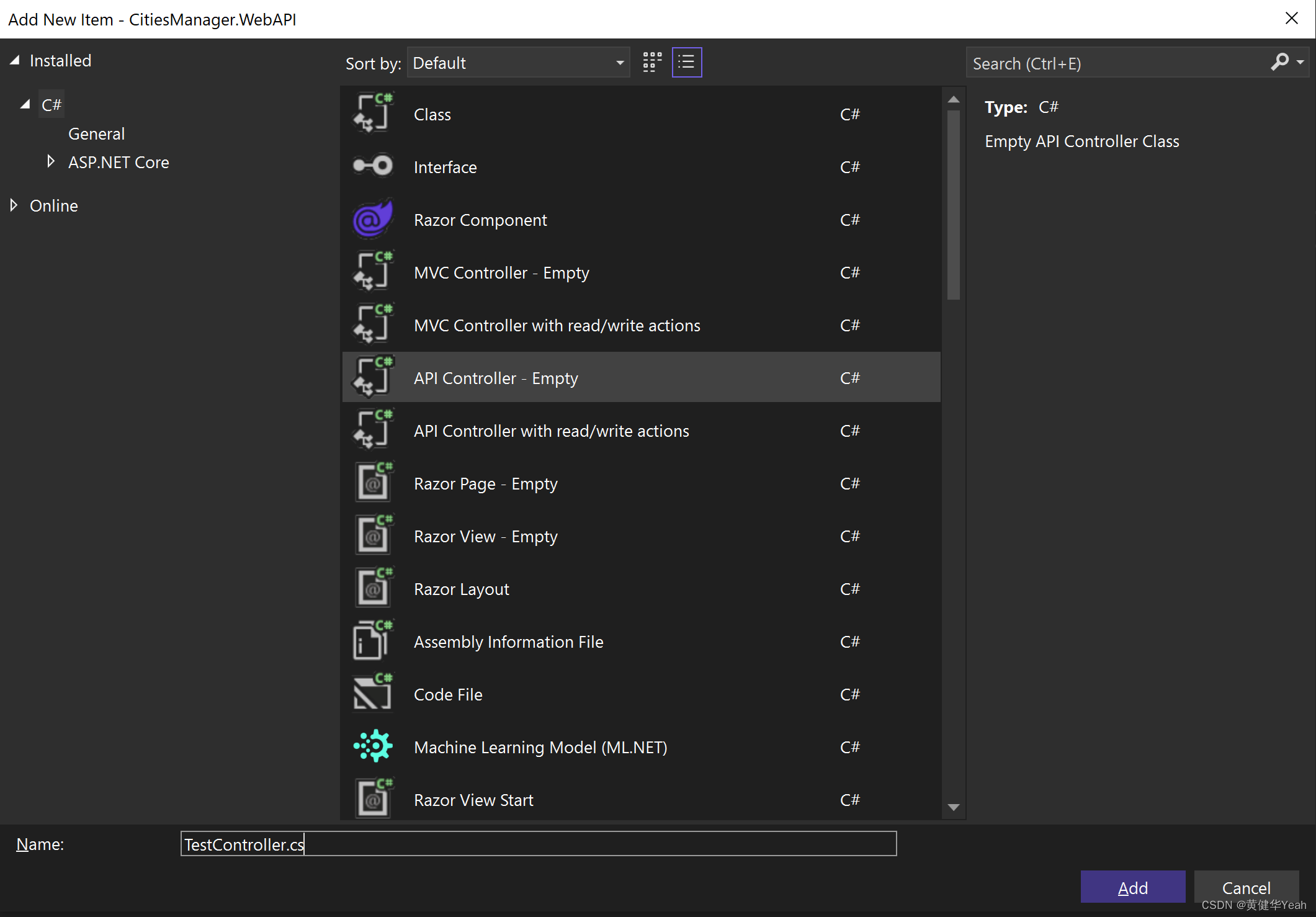
Task: Choose the Machine Learning Model (ML.NET) icon
Action: [x=372, y=746]
